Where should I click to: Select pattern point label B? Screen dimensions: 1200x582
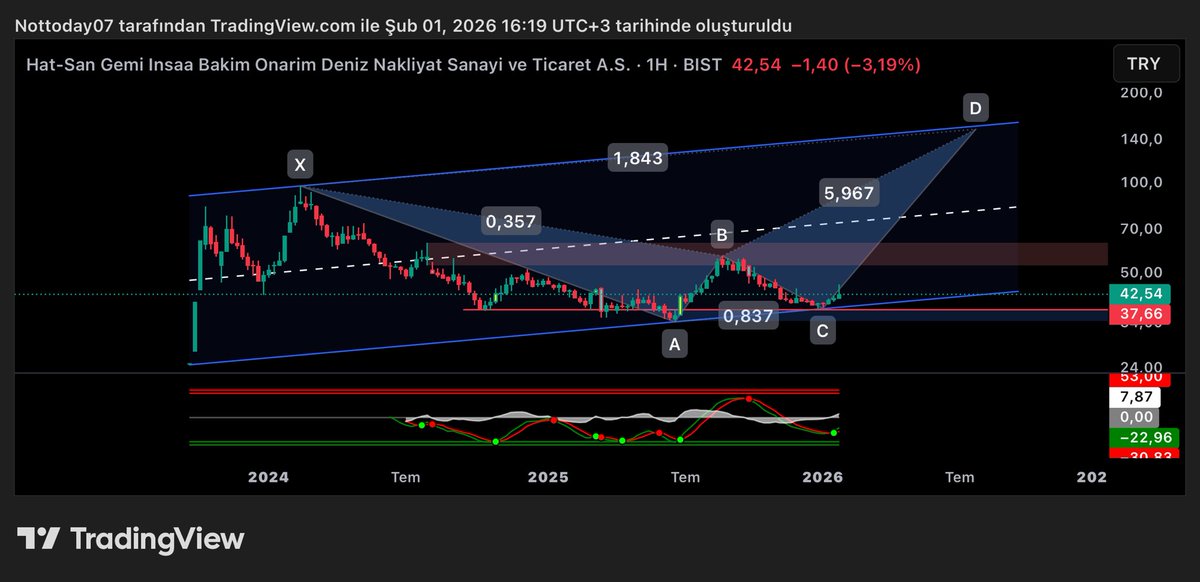[x=722, y=237]
